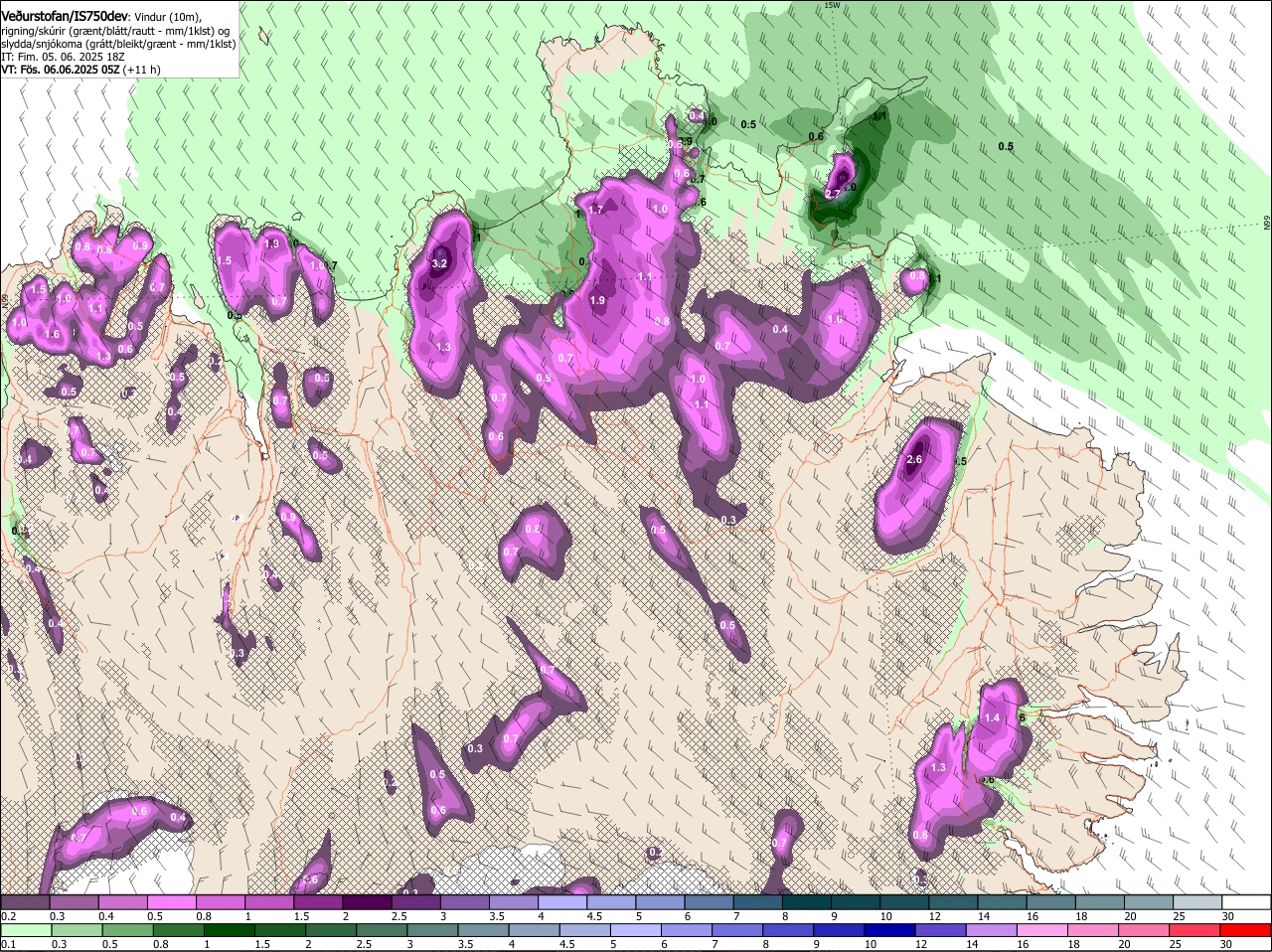Select the 0.5–0.8 green swatch in bottom legend bar
This screenshot has height=952, width=1272.
pyautogui.click(x=126, y=930)
